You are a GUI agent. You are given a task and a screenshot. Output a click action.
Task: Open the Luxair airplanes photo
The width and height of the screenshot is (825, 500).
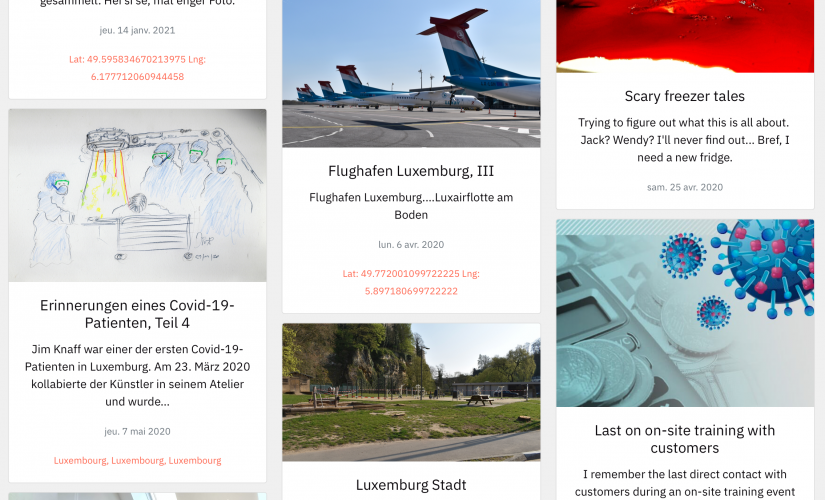tap(411, 74)
